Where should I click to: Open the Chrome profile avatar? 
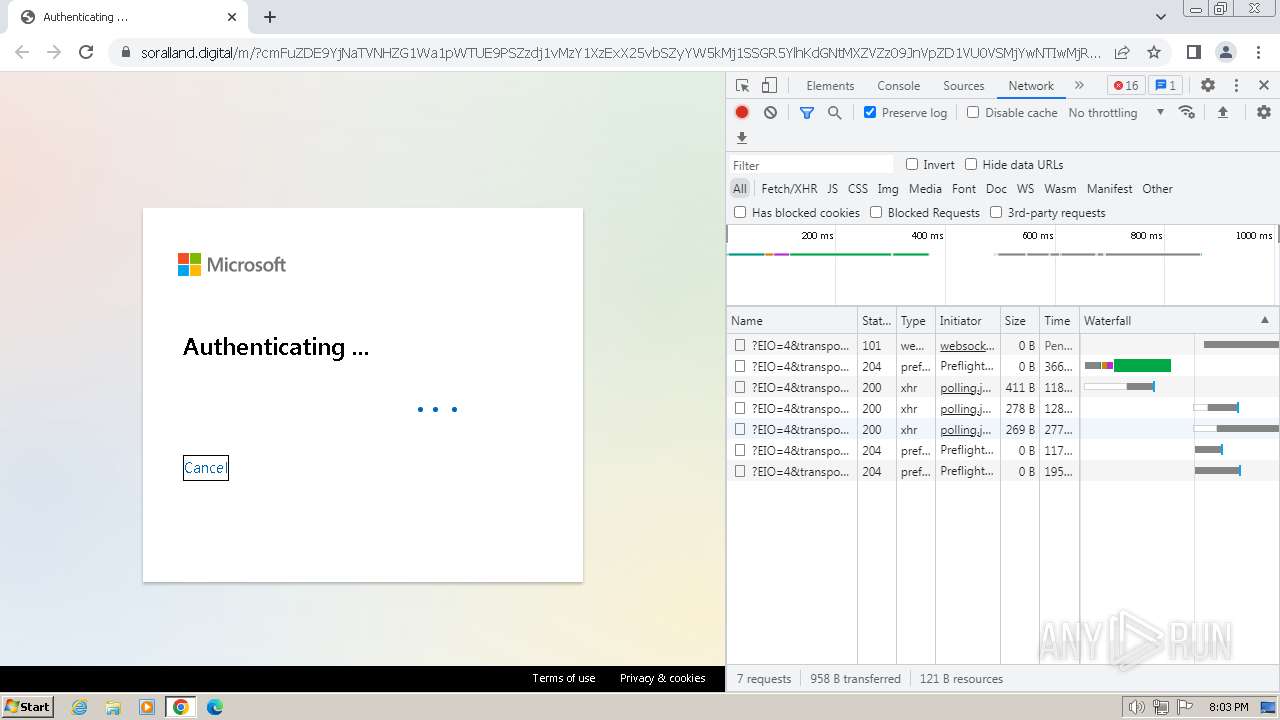click(x=1226, y=52)
